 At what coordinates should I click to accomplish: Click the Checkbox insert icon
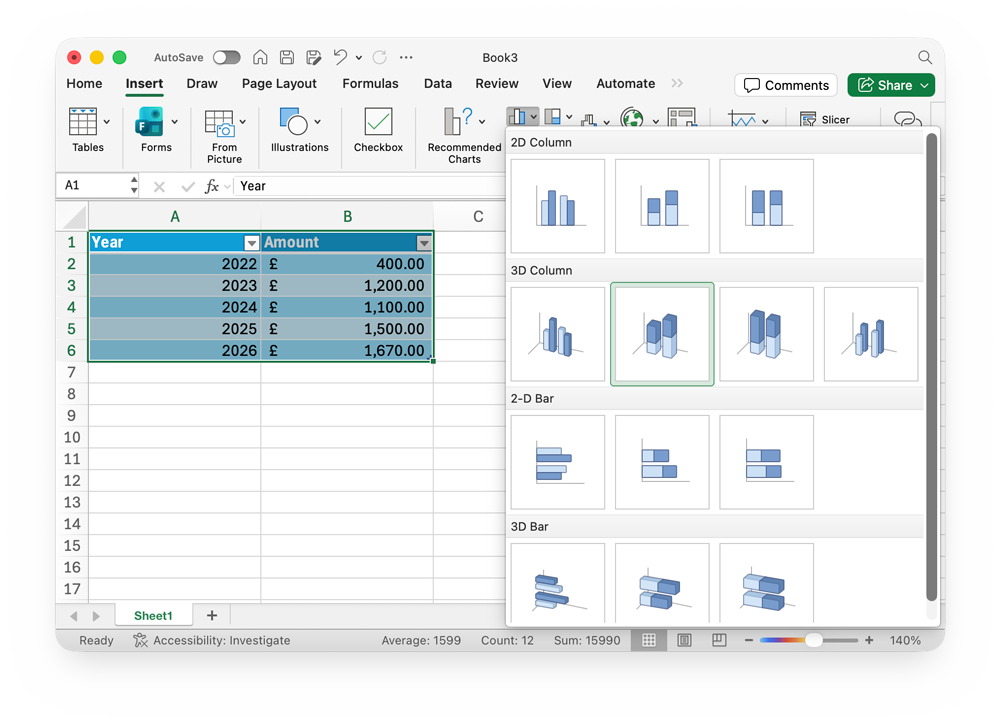point(378,123)
